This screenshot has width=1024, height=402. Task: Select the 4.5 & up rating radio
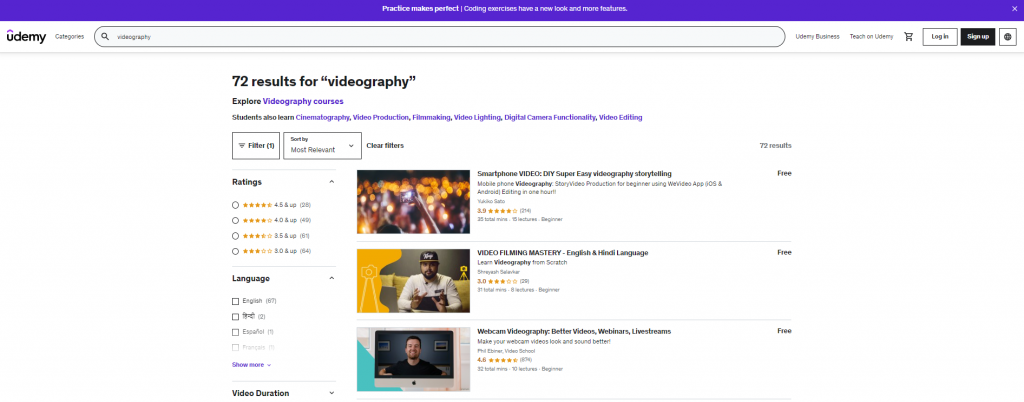pyautogui.click(x=235, y=205)
